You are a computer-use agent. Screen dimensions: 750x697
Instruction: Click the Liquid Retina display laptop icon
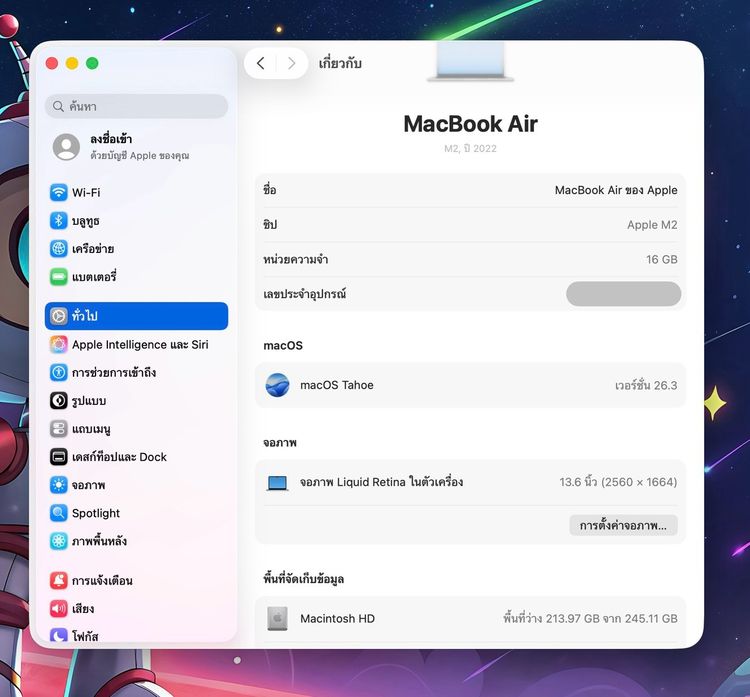(x=277, y=483)
